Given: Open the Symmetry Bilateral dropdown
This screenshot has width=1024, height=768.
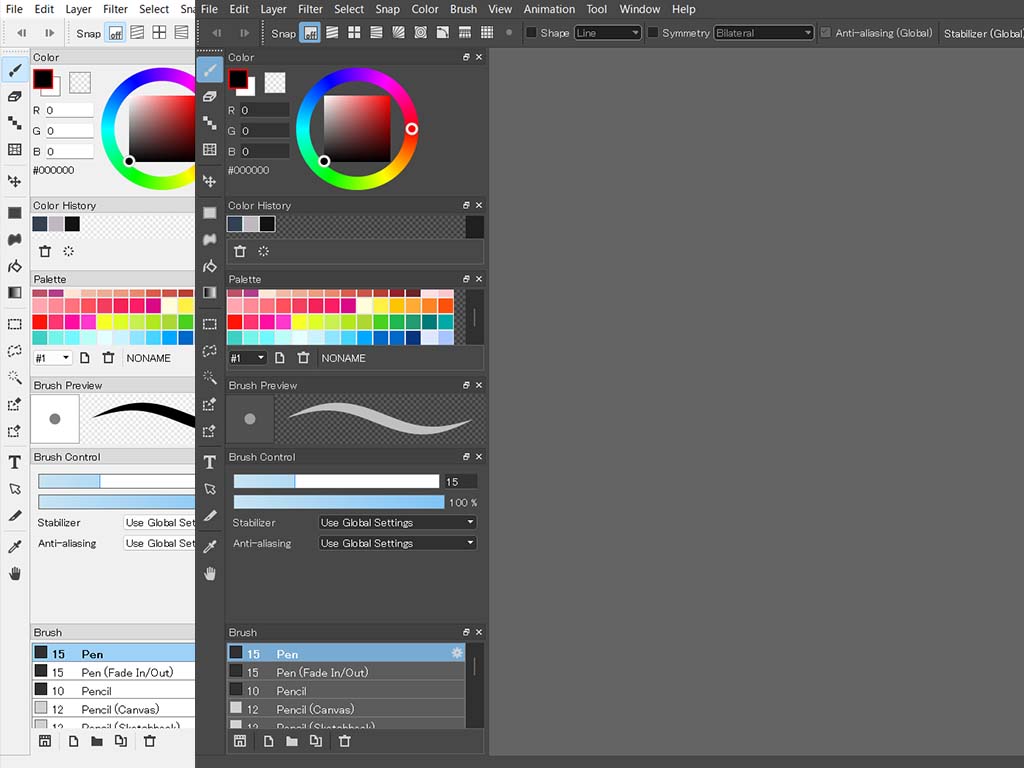Looking at the screenshot, I should [x=763, y=33].
